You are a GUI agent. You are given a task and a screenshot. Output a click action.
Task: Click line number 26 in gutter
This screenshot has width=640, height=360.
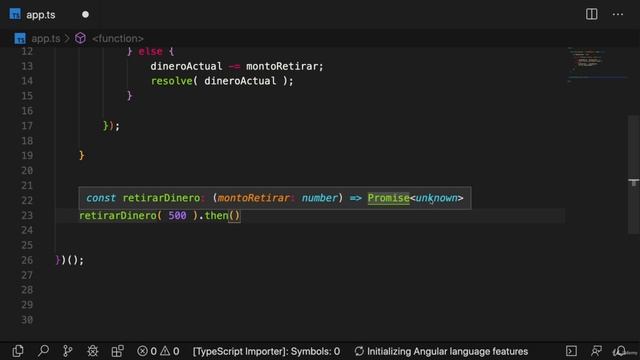(x=27, y=260)
